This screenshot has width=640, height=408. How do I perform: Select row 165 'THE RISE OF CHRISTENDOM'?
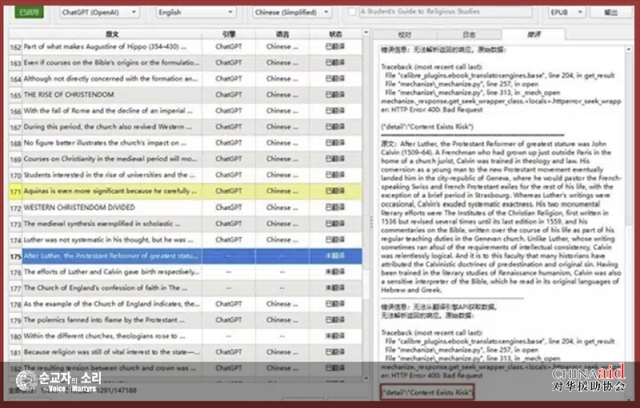[185, 95]
